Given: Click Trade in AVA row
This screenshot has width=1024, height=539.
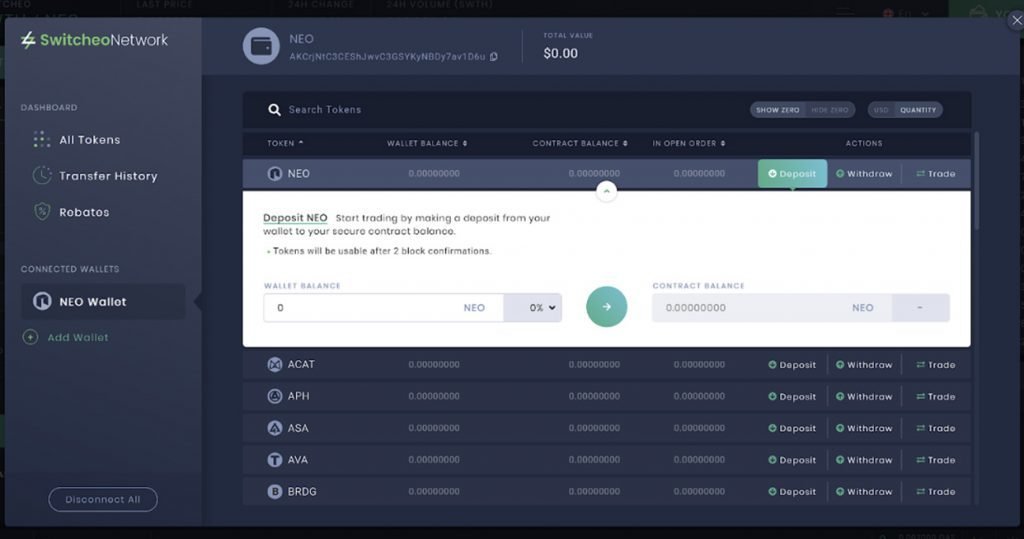Looking at the screenshot, I should pyautogui.click(x=936, y=460).
